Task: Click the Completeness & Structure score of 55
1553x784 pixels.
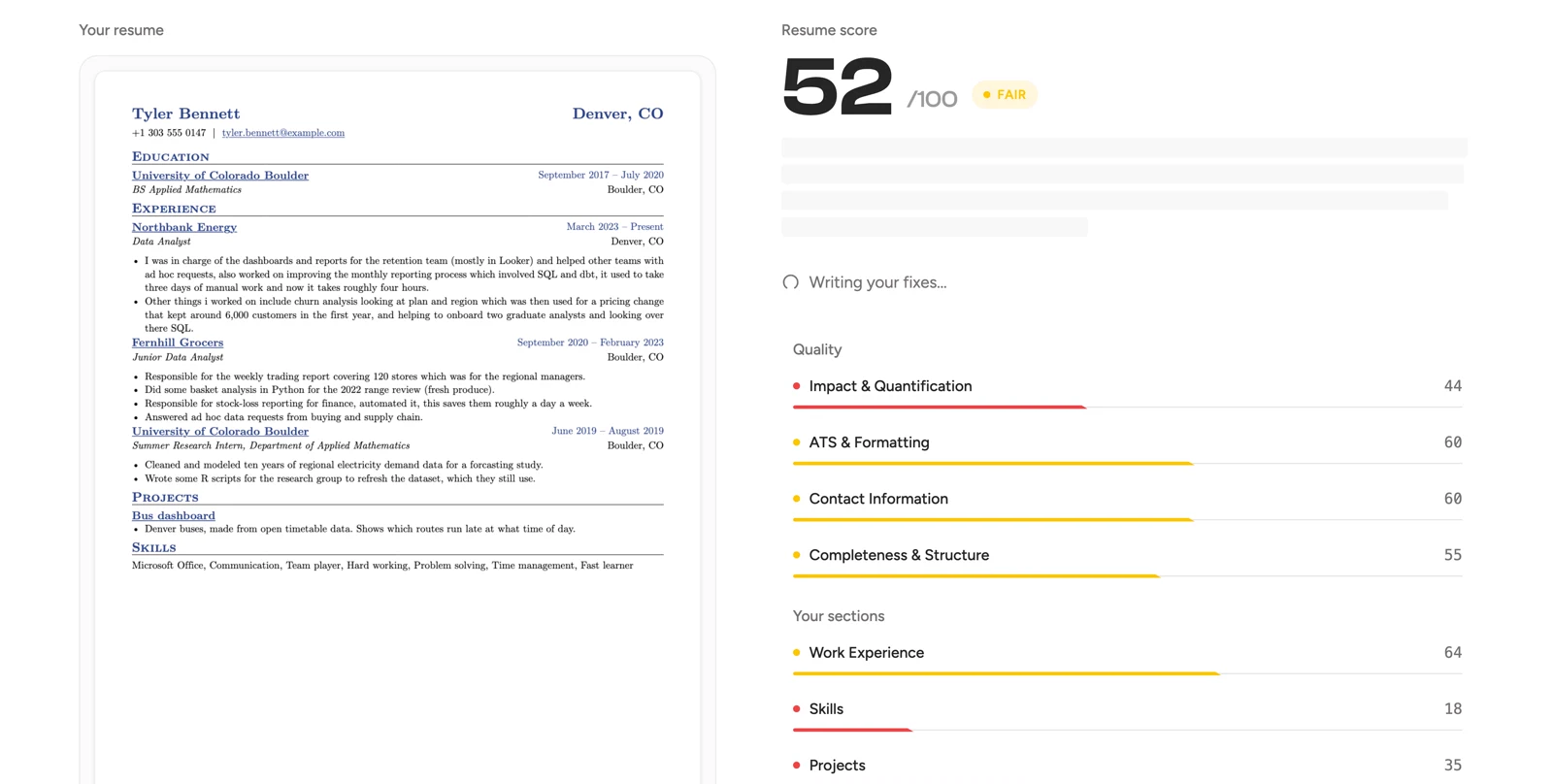Action: click(1453, 555)
